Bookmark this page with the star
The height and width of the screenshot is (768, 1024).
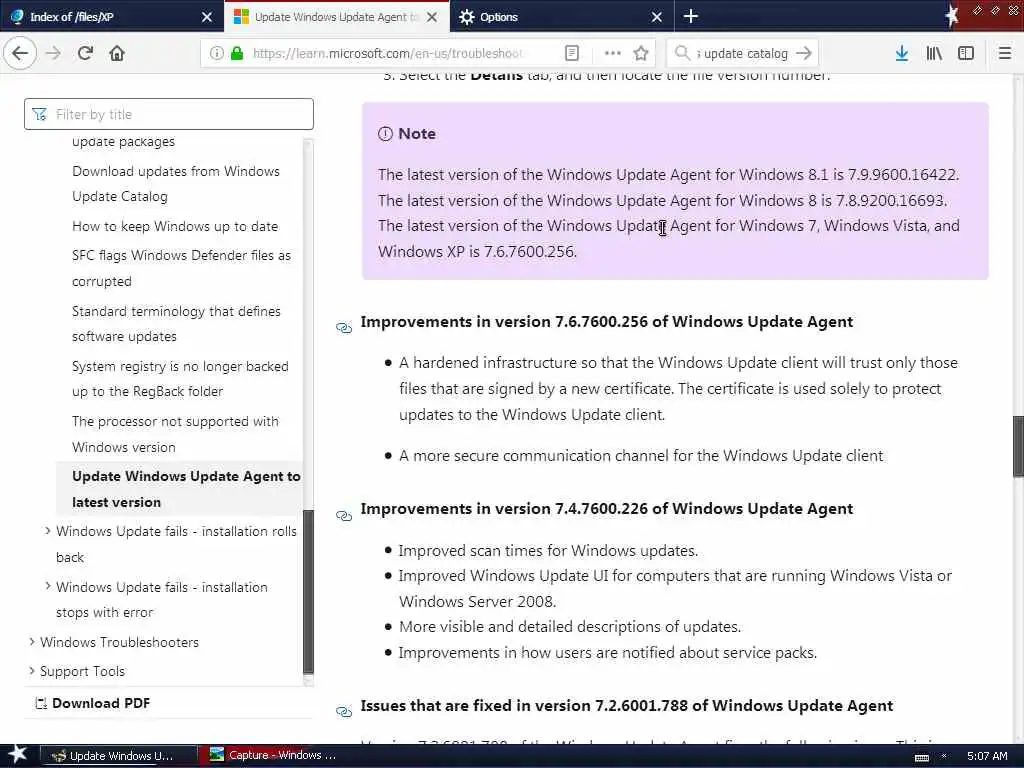coord(641,53)
